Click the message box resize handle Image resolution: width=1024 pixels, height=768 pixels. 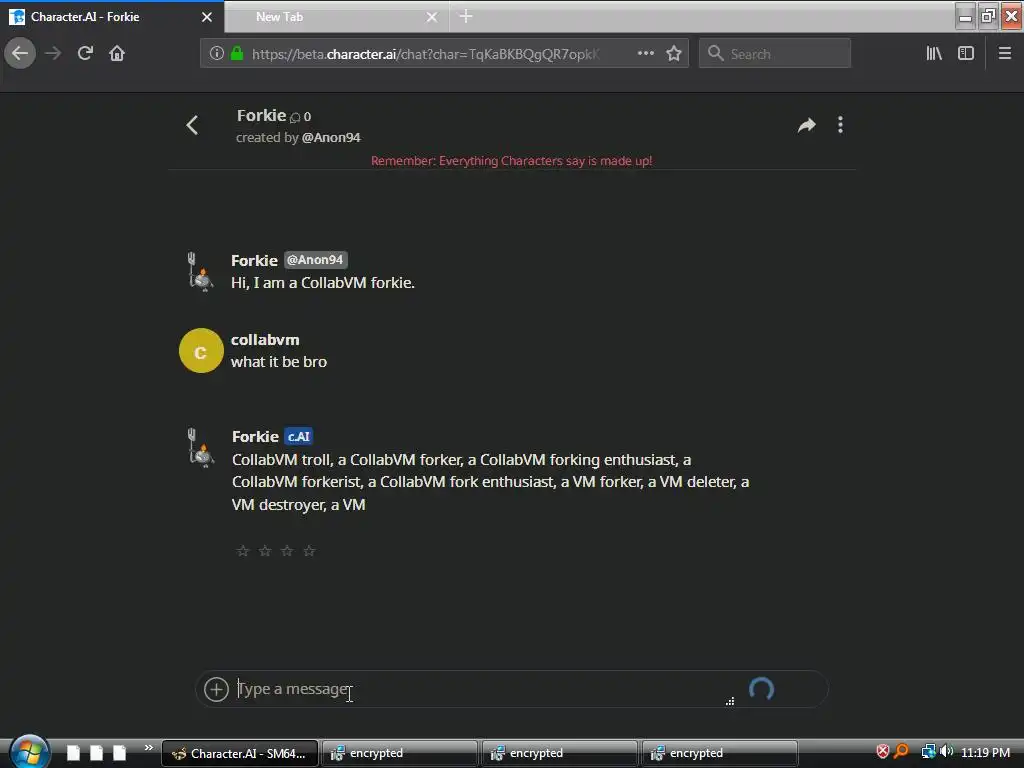pyautogui.click(x=730, y=701)
